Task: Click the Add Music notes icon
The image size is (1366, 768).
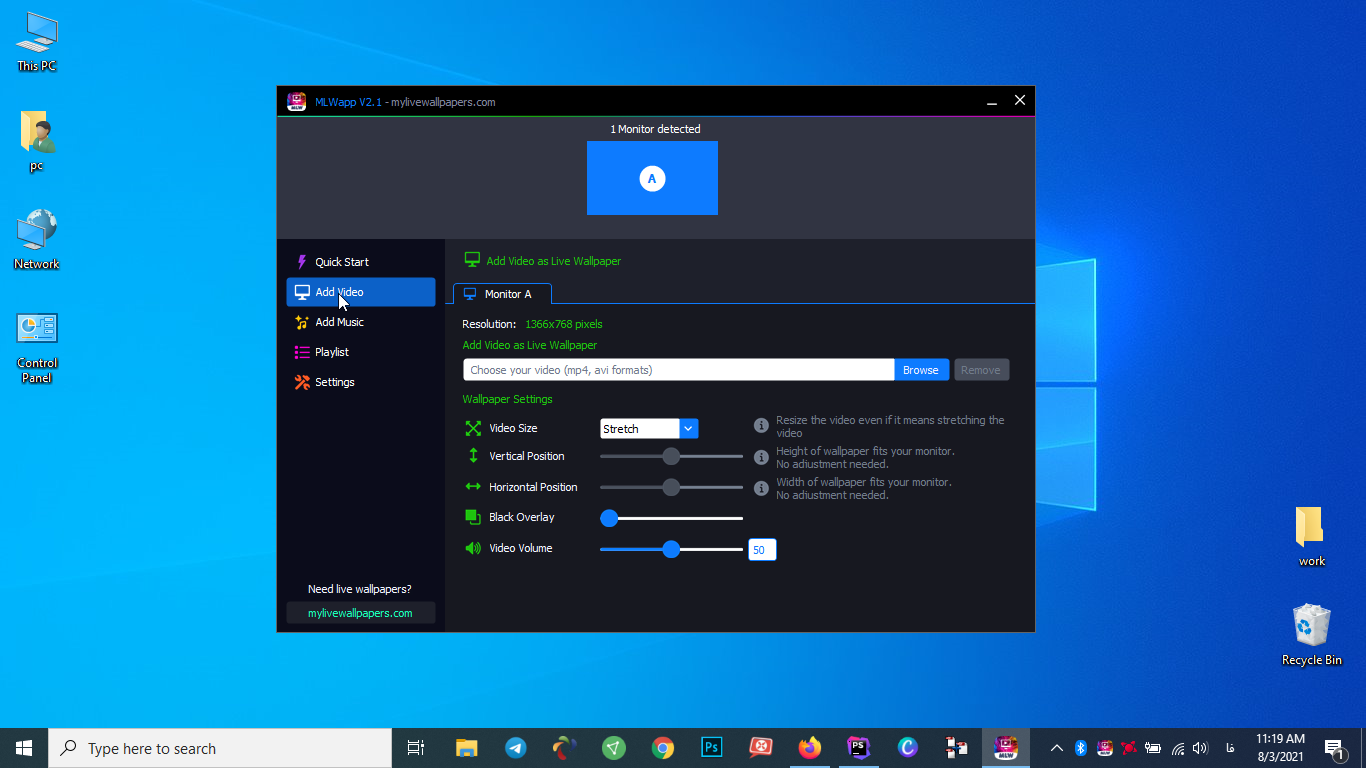Action: coord(302,322)
